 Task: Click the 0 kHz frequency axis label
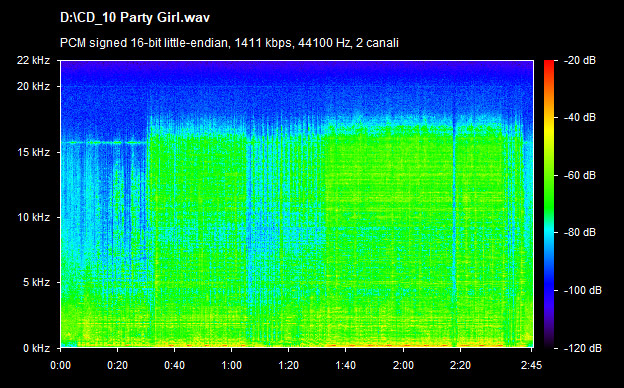point(36,348)
